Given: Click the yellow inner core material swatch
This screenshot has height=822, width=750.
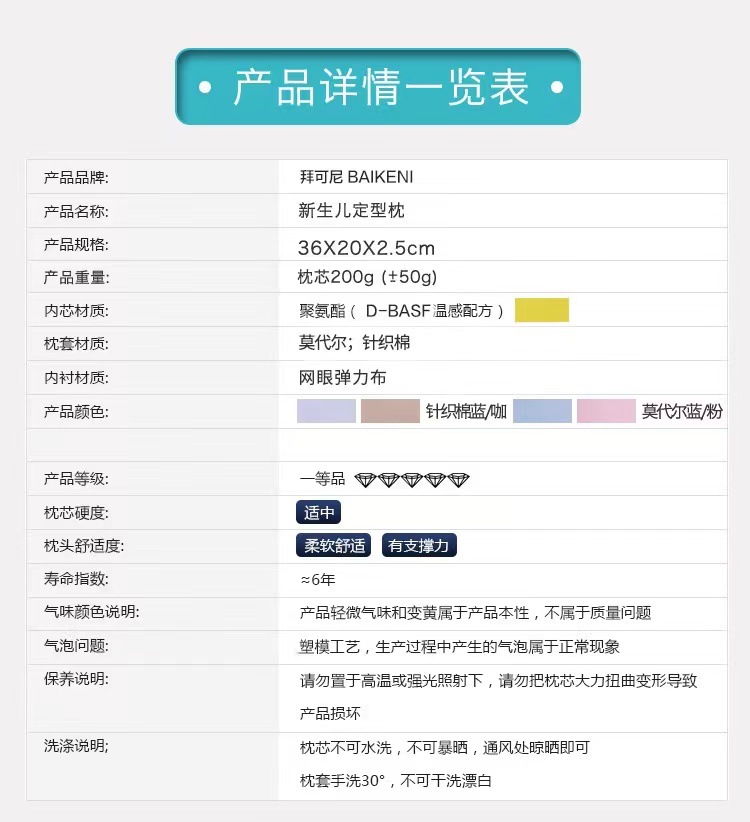Looking at the screenshot, I should click(x=541, y=310).
